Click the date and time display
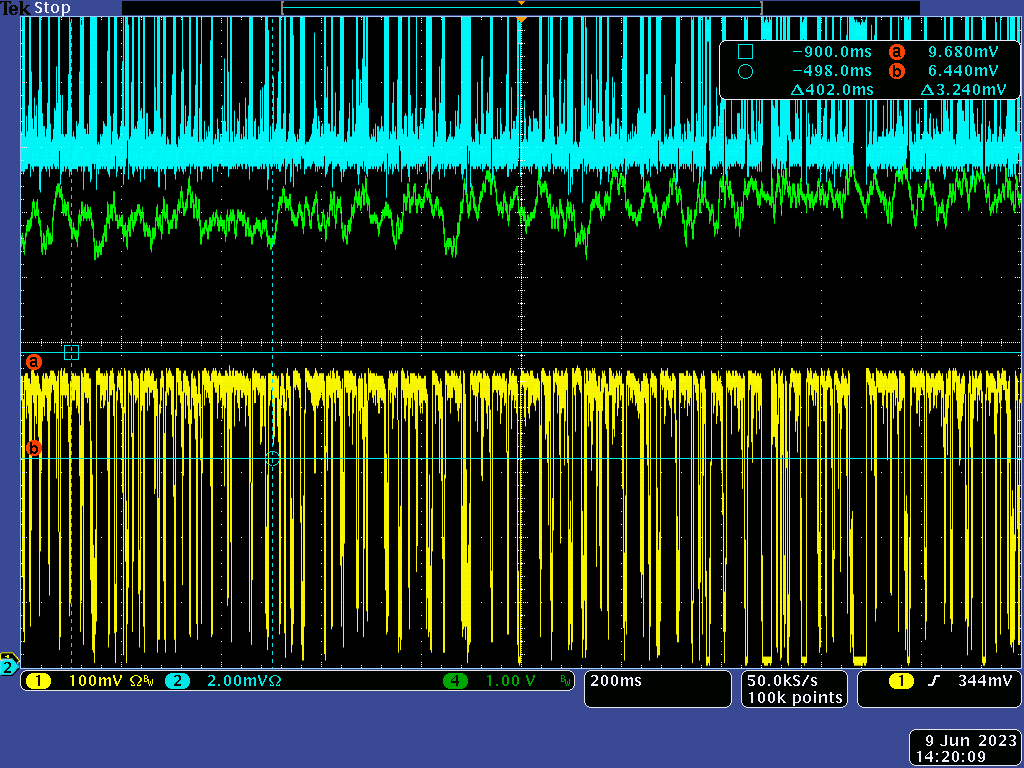The image size is (1024, 768). point(963,748)
